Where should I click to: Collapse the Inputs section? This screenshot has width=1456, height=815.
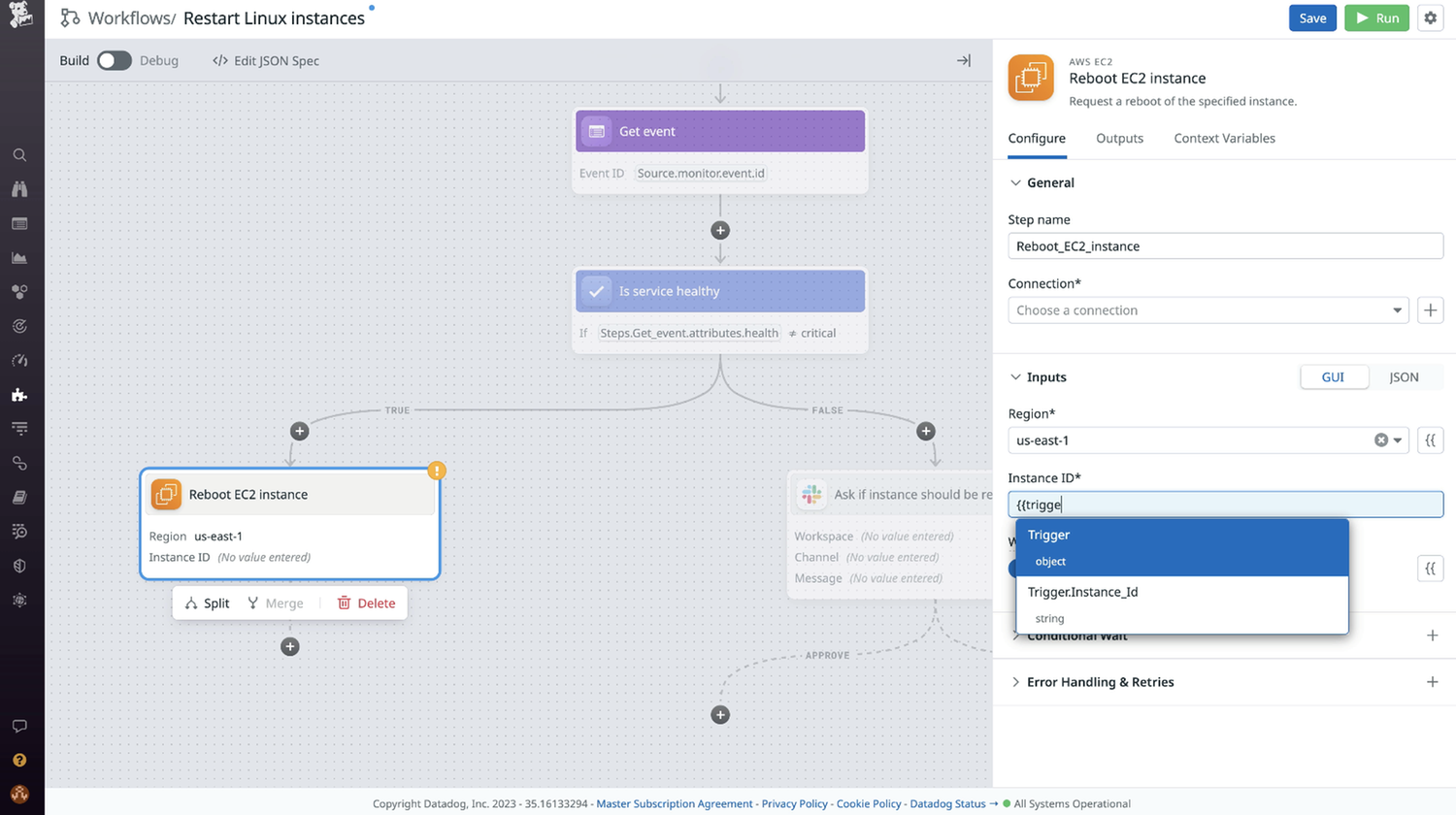1015,377
